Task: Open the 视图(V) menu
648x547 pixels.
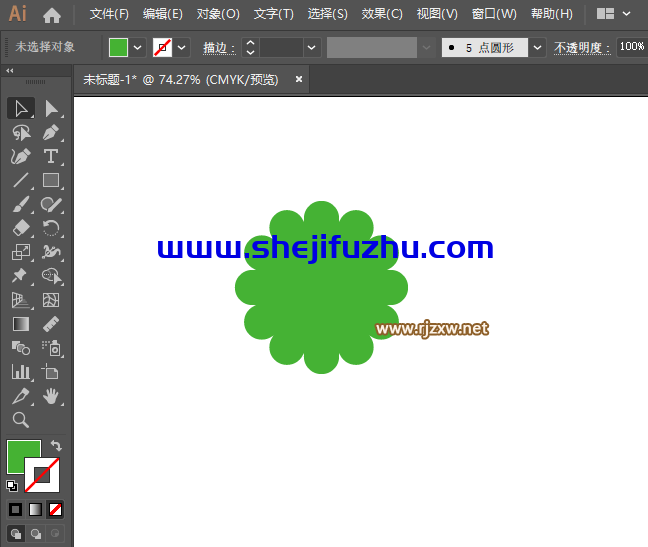Action: 437,14
